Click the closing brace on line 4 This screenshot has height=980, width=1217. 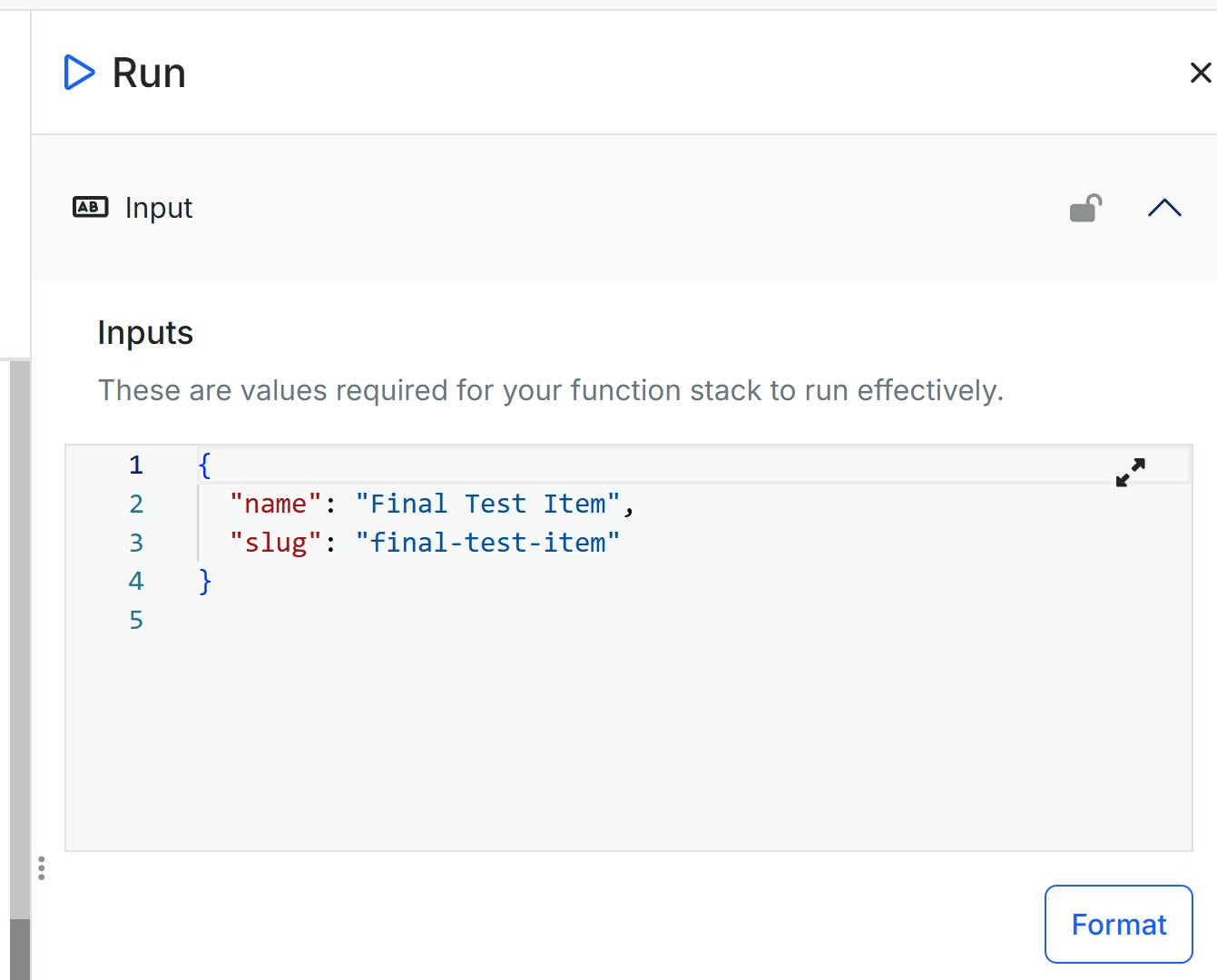coord(205,581)
